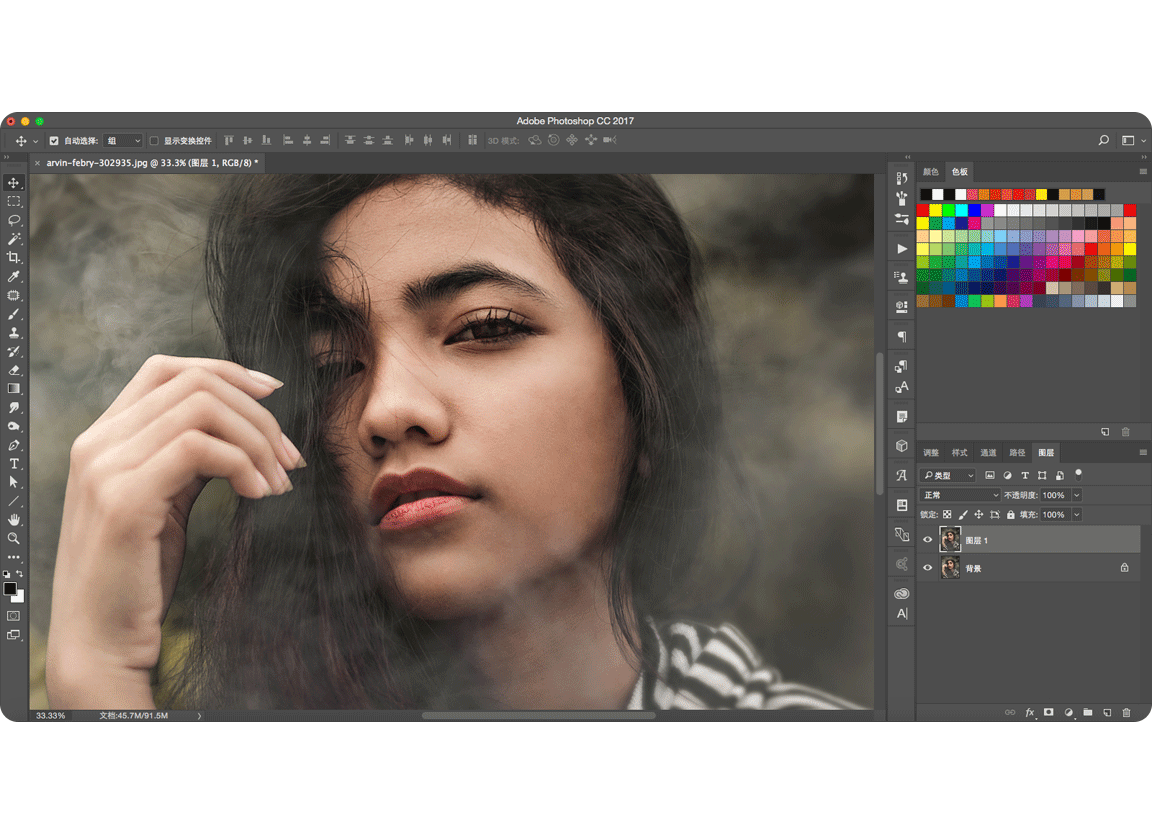Image resolution: width=1152 pixels, height=835 pixels.
Task: Select the Path Selection tool
Action: pos(14,482)
